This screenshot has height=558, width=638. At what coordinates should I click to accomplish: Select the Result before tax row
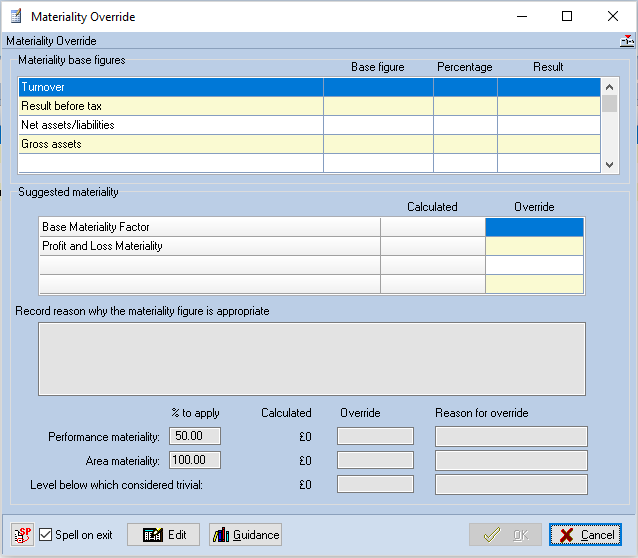(x=309, y=106)
